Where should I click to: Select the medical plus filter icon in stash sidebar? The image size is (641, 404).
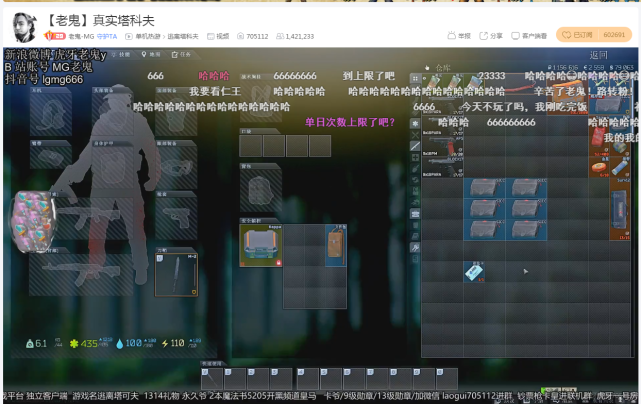click(415, 157)
